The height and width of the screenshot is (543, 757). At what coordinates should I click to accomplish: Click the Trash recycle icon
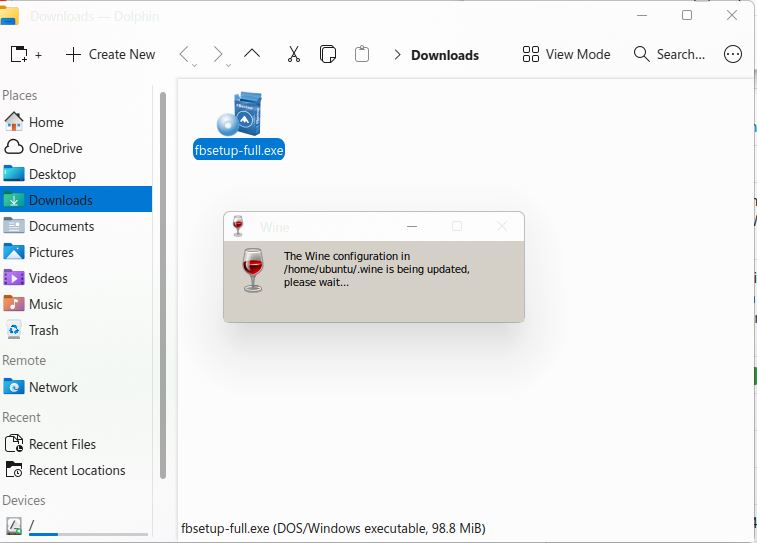14,330
